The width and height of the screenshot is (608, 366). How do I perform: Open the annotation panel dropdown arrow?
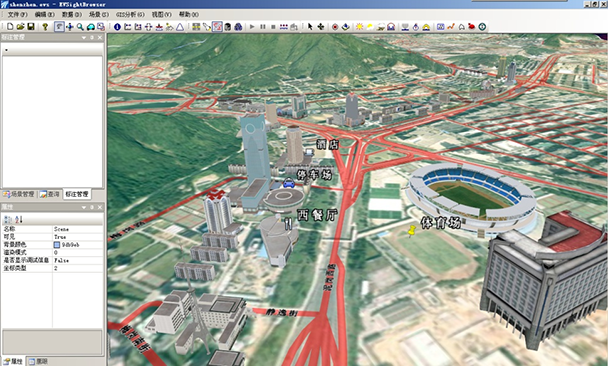[84, 38]
